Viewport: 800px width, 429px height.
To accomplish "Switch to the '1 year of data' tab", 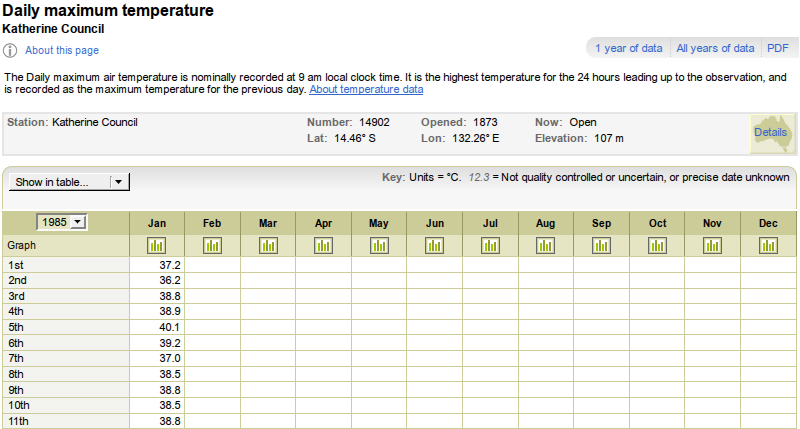I will [x=628, y=48].
